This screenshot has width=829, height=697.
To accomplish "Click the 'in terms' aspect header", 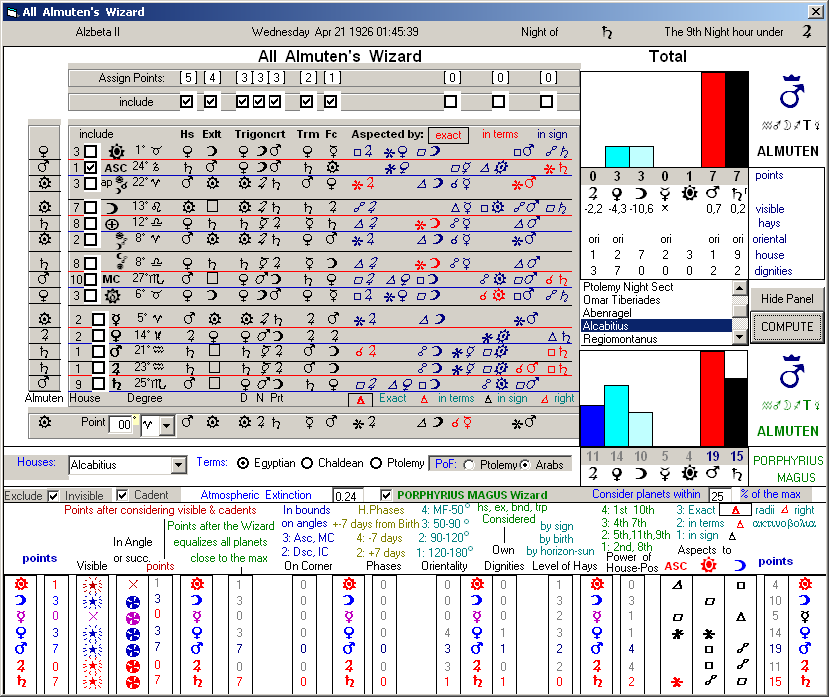I will pyautogui.click(x=500, y=134).
